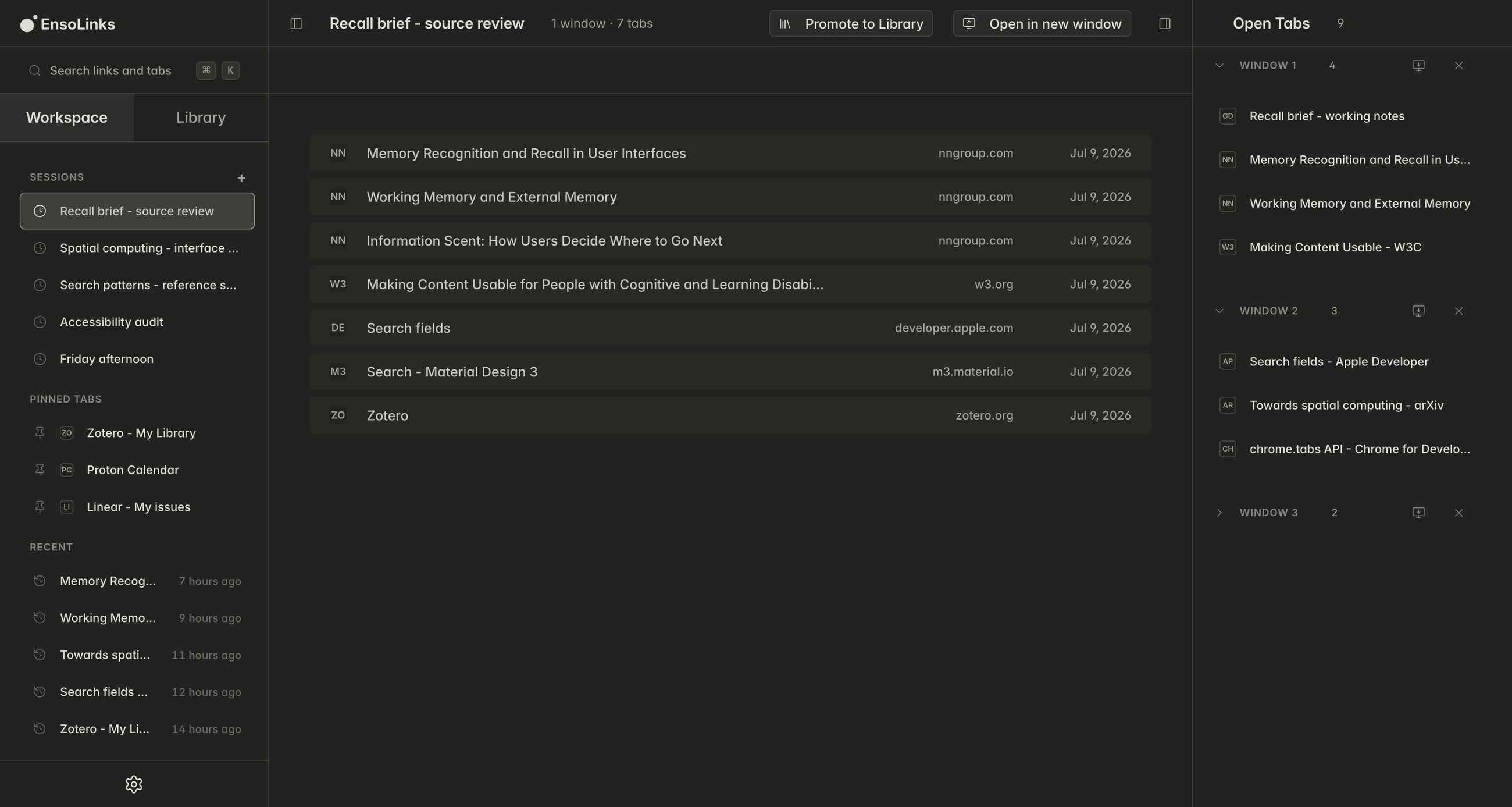Focus the Search links and tabs field
The height and width of the screenshot is (807, 1512).
point(134,70)
